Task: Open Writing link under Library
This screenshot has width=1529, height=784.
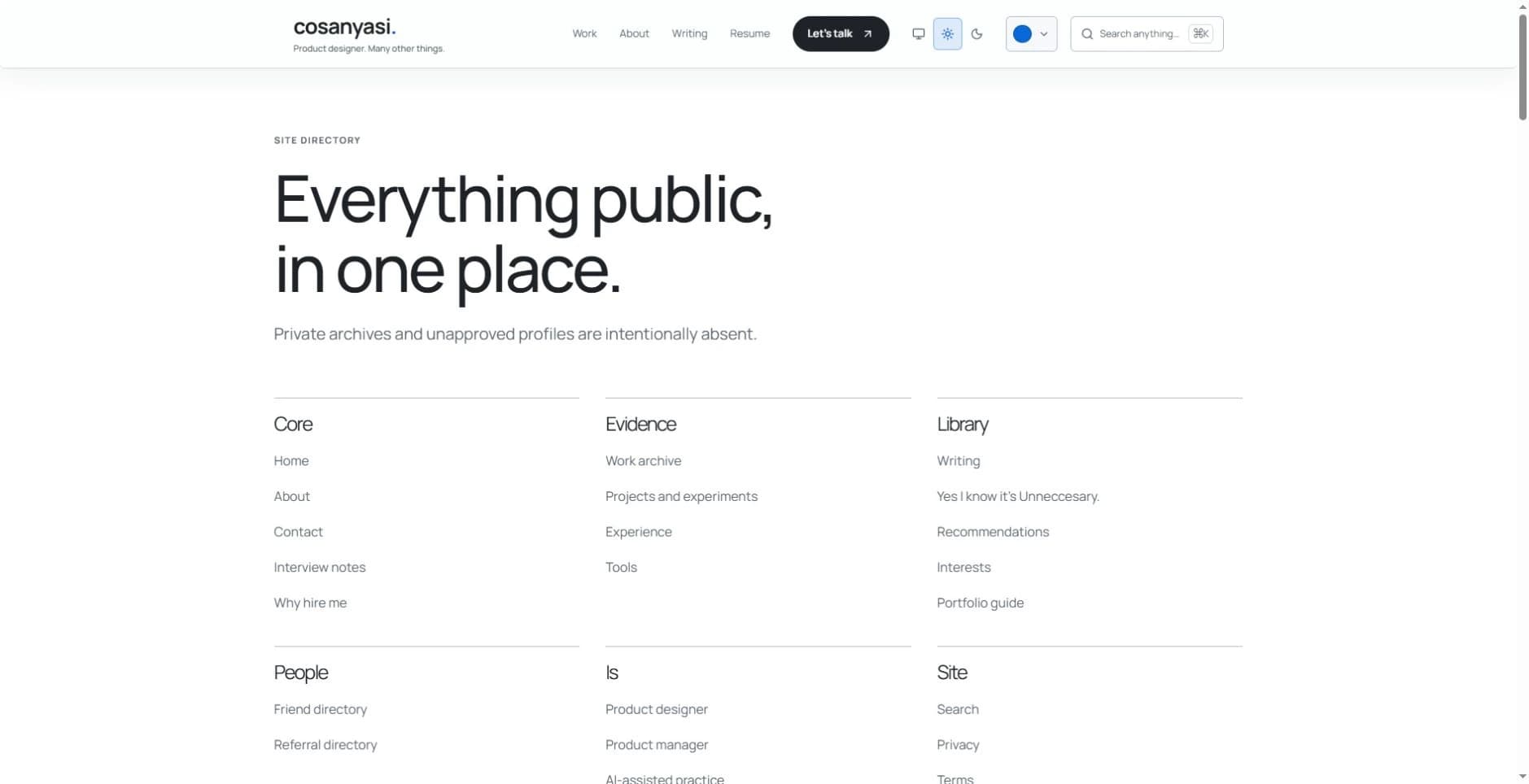Action: tap(959, 461)
